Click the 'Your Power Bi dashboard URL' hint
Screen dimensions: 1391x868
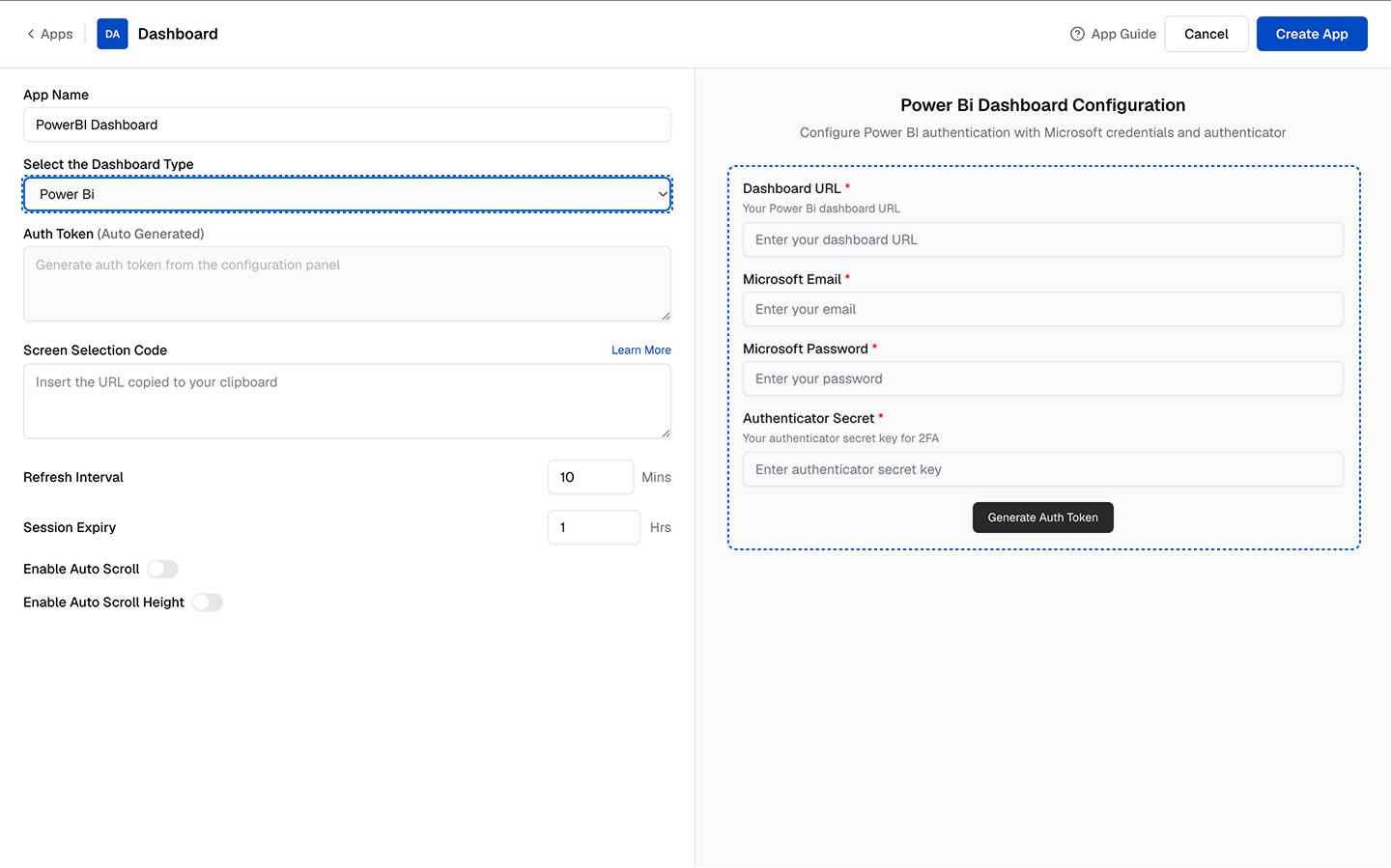pyautogui.click(x=821, y=209)
